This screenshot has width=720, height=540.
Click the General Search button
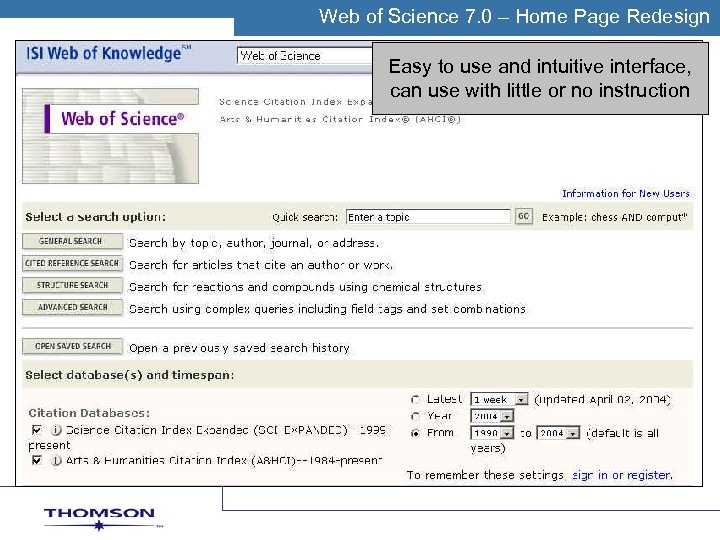pyautogui.click(x=72, y=242)
